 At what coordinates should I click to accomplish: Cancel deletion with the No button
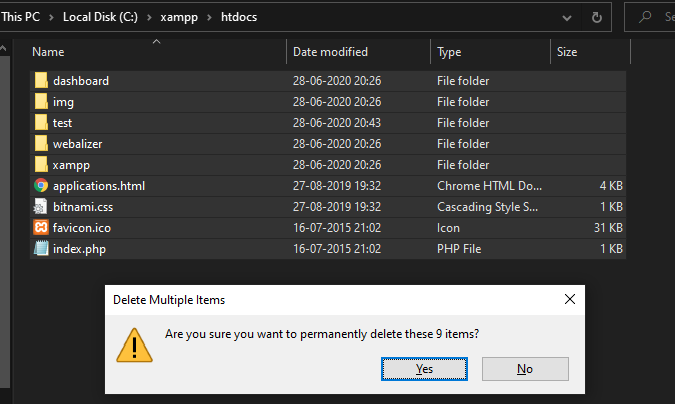[525, 369]
